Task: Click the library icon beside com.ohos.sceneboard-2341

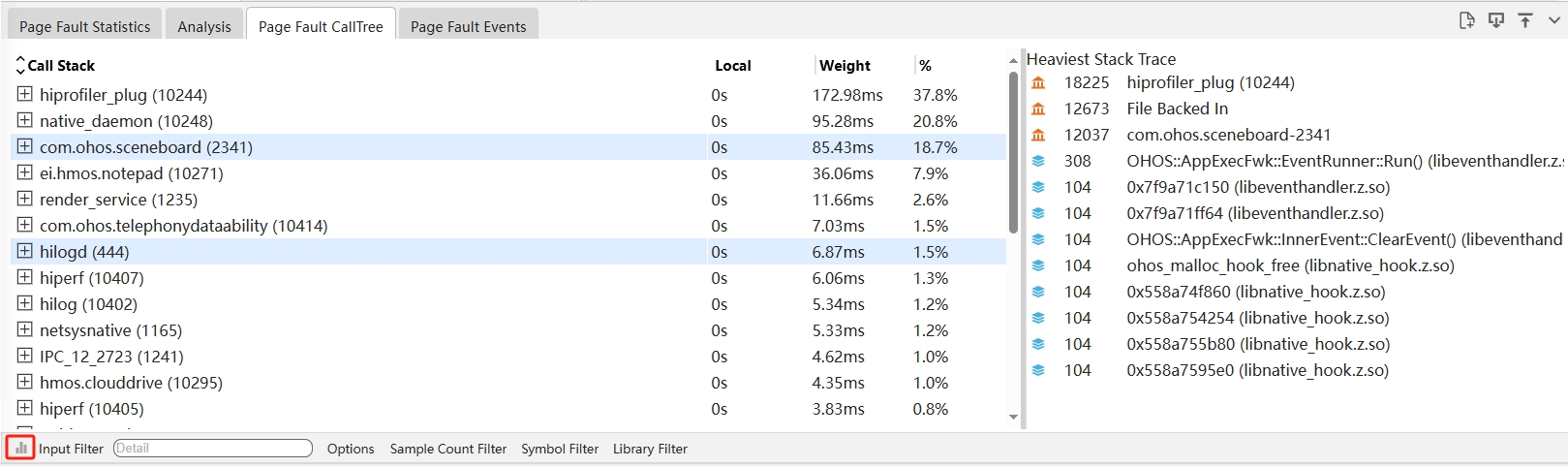Action: click(1038, 136)
